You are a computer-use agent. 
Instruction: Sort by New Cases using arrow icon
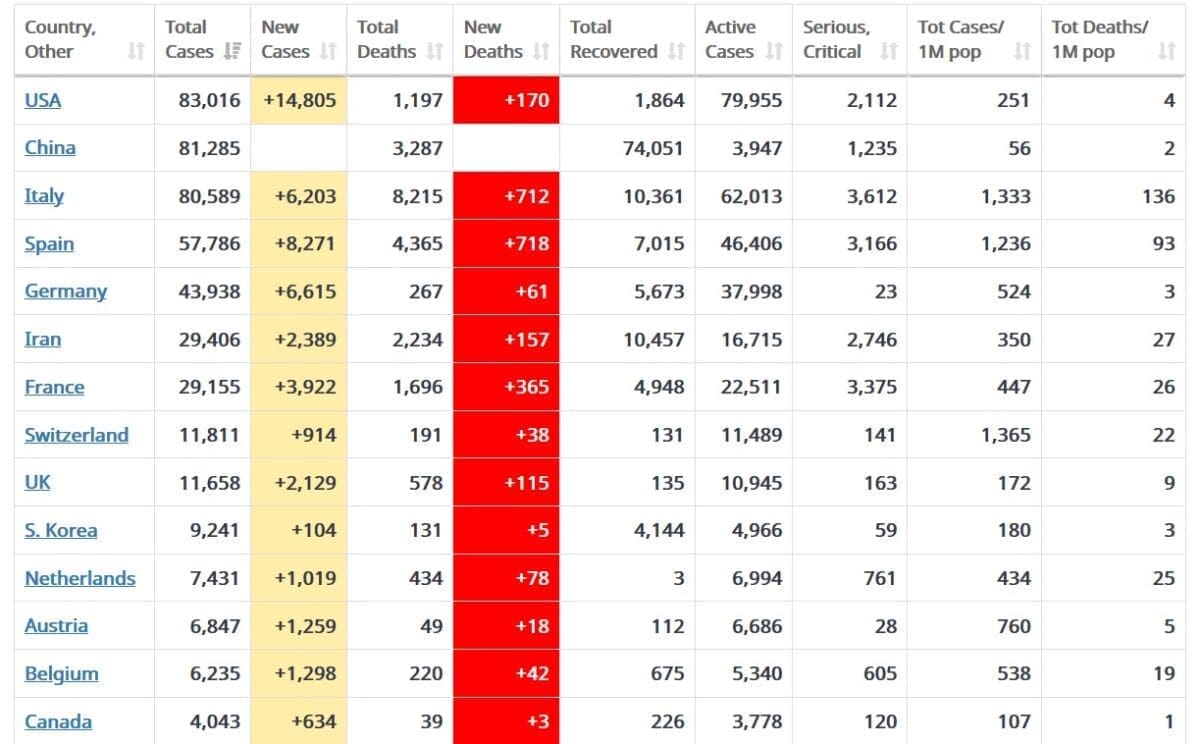pos(328,52)
